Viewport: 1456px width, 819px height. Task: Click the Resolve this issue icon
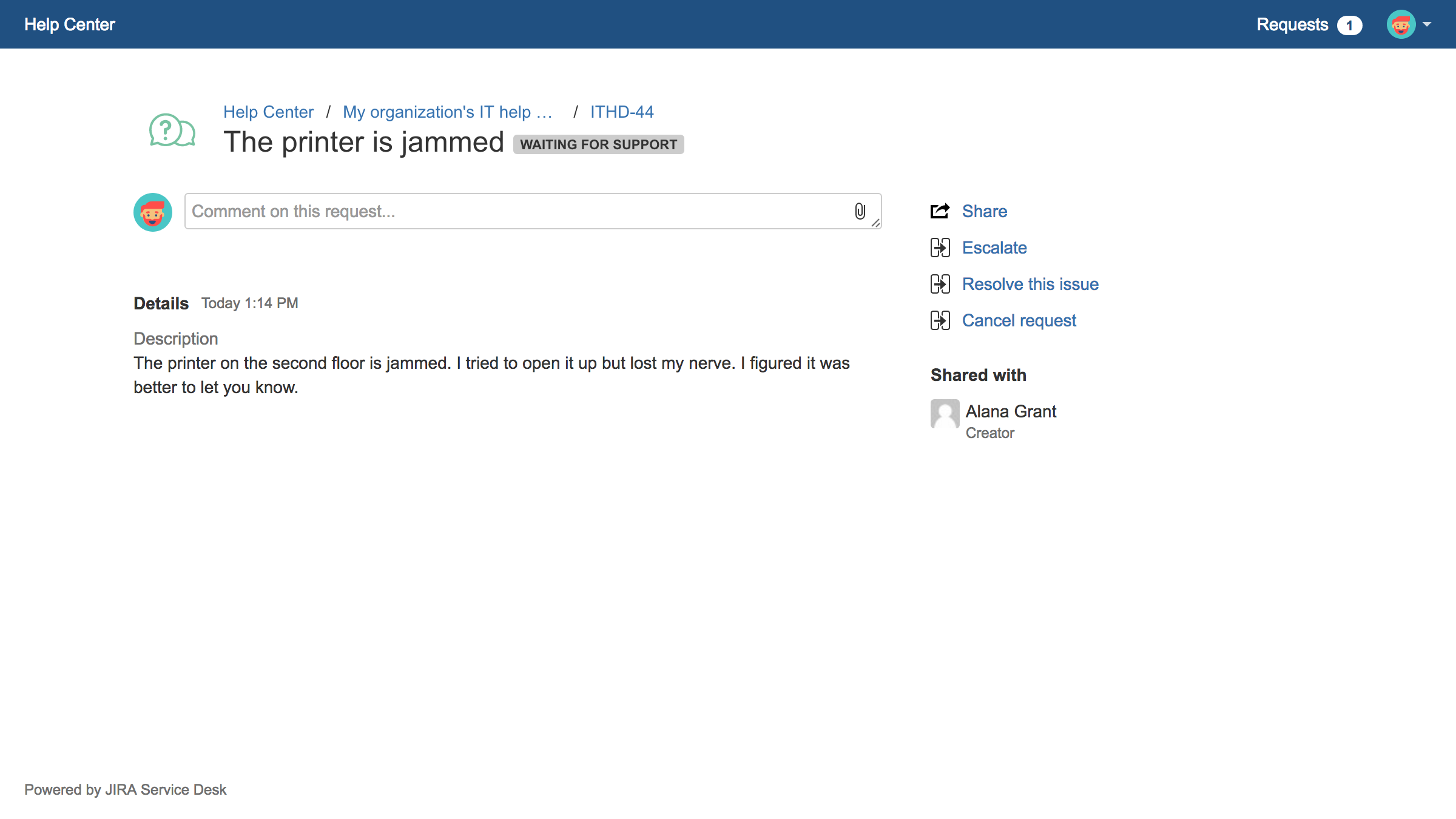(939, 284)
